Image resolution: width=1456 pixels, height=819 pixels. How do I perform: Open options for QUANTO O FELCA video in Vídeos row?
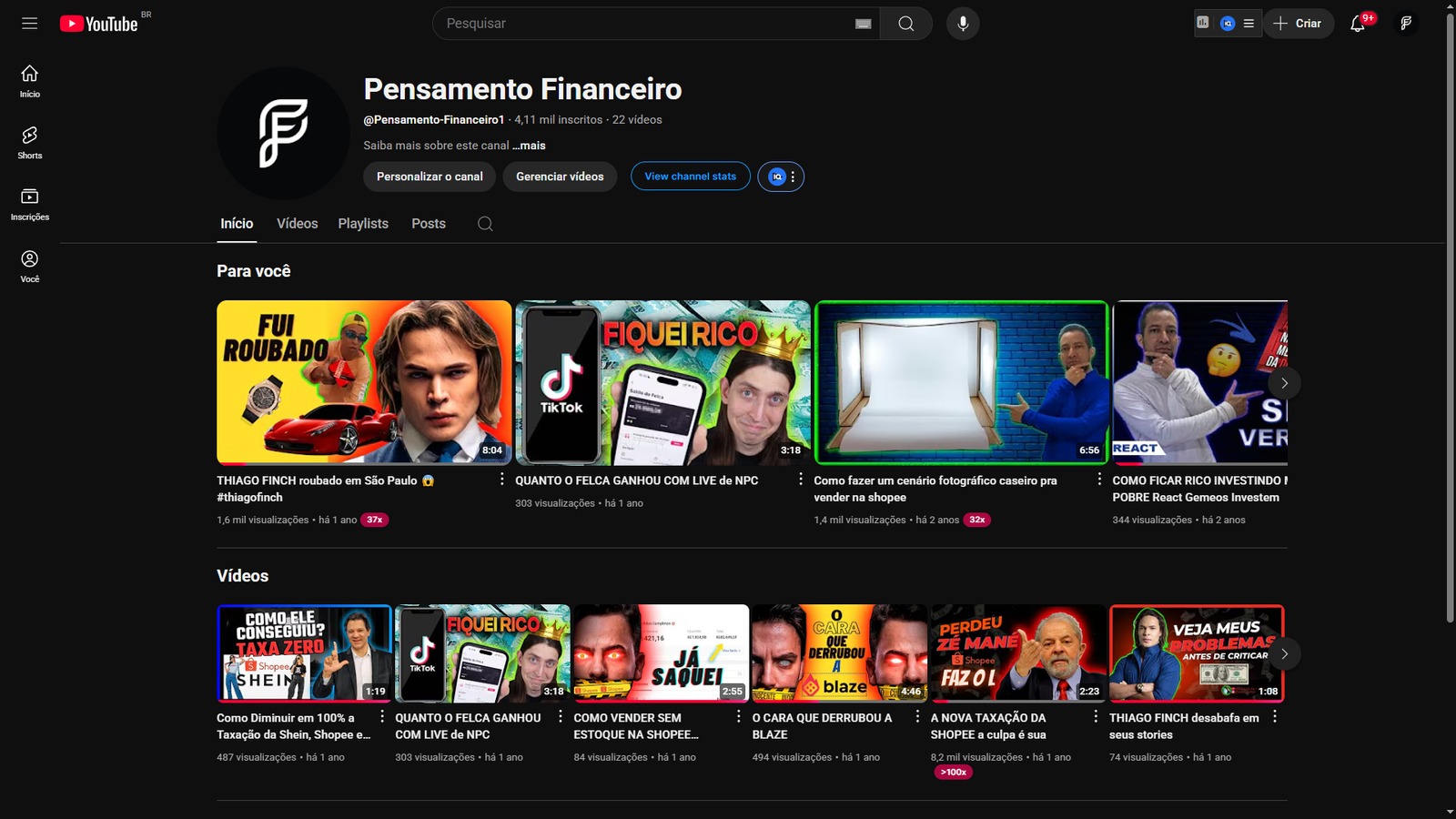[560, 716]
